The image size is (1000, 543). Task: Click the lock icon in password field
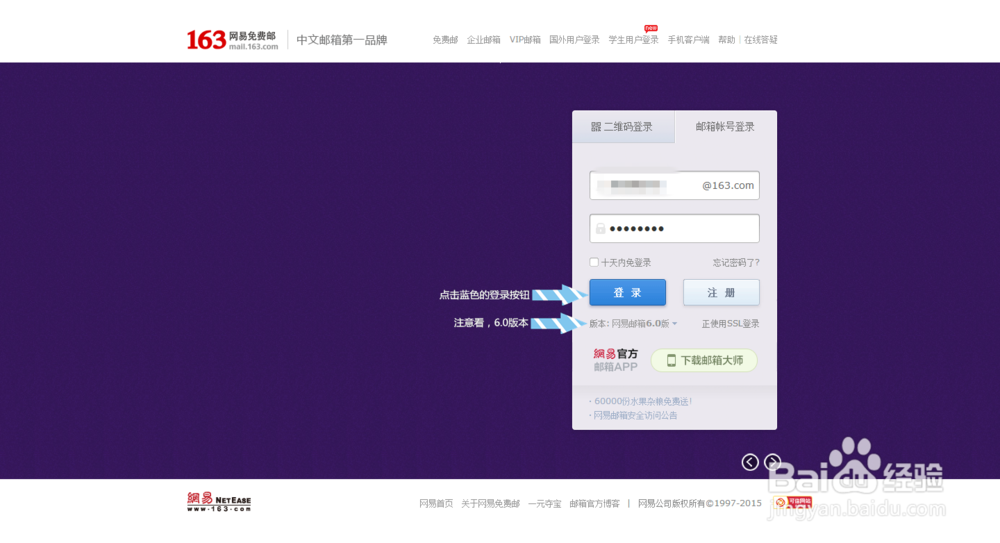point(600,228)
